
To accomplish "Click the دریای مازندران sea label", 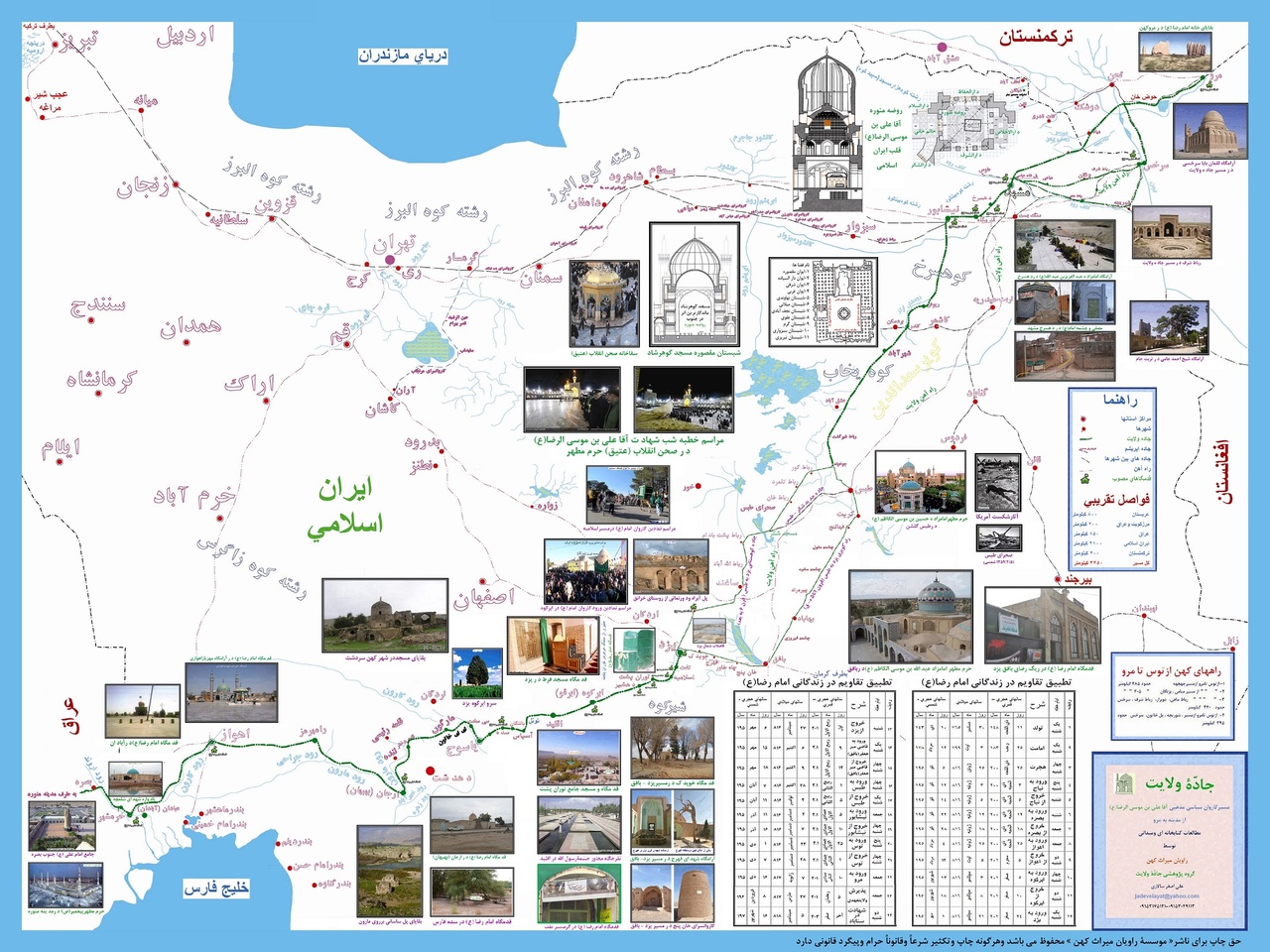I will point(403,56).
